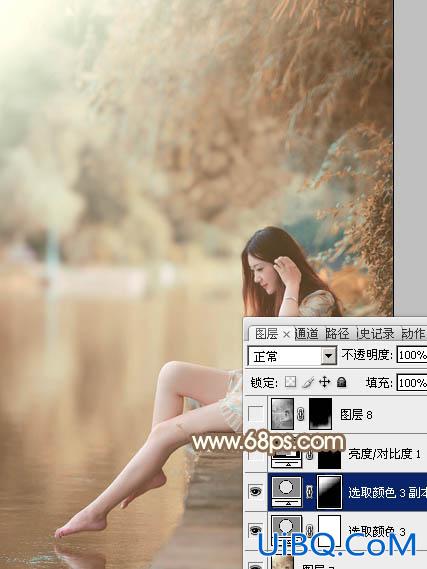Switch to the 通道 tab
The width and height of the screenshot is (427, 569).
307,333
